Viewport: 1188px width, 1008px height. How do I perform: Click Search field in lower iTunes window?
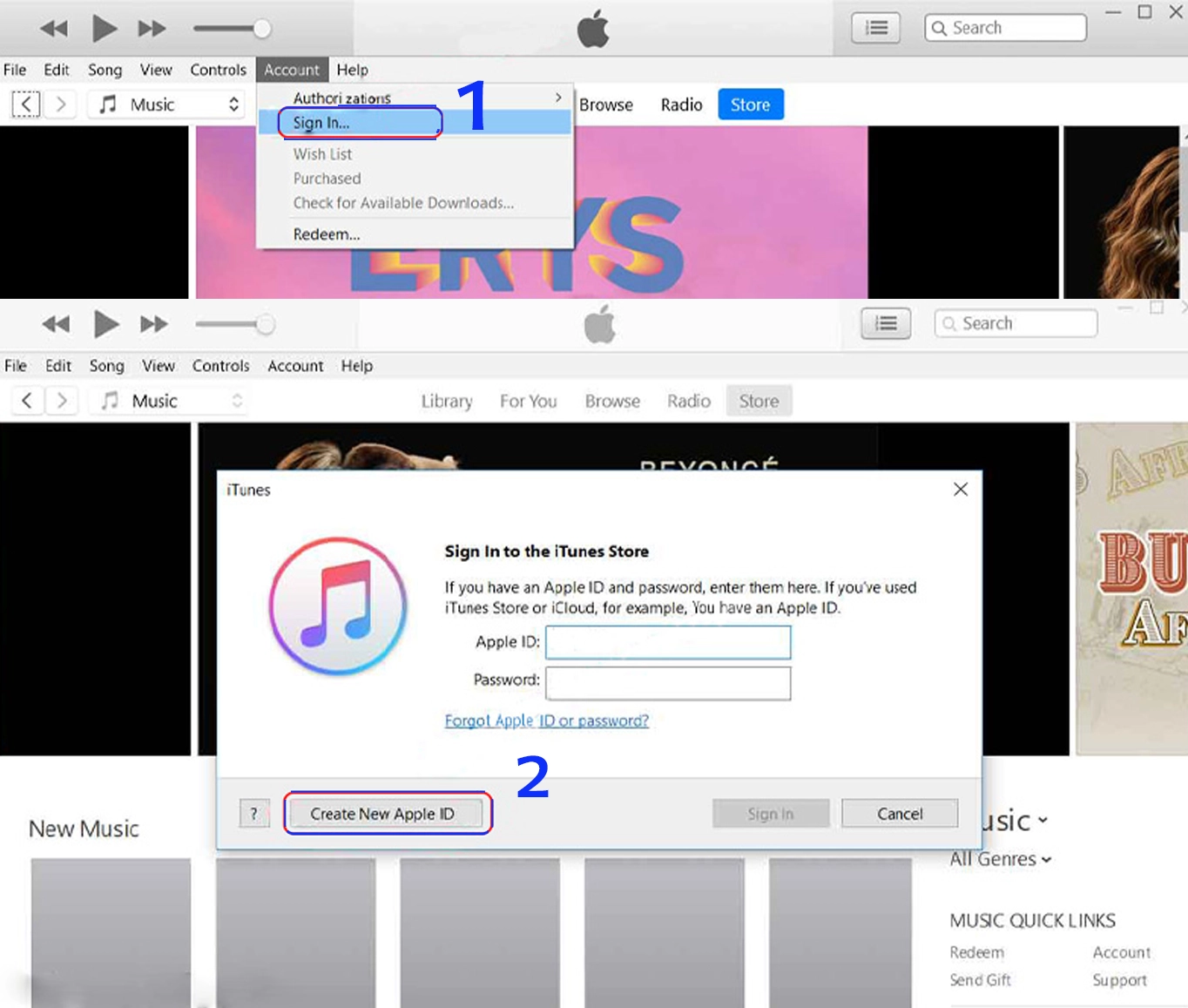pyautogui.click(x=1016, y=323)
